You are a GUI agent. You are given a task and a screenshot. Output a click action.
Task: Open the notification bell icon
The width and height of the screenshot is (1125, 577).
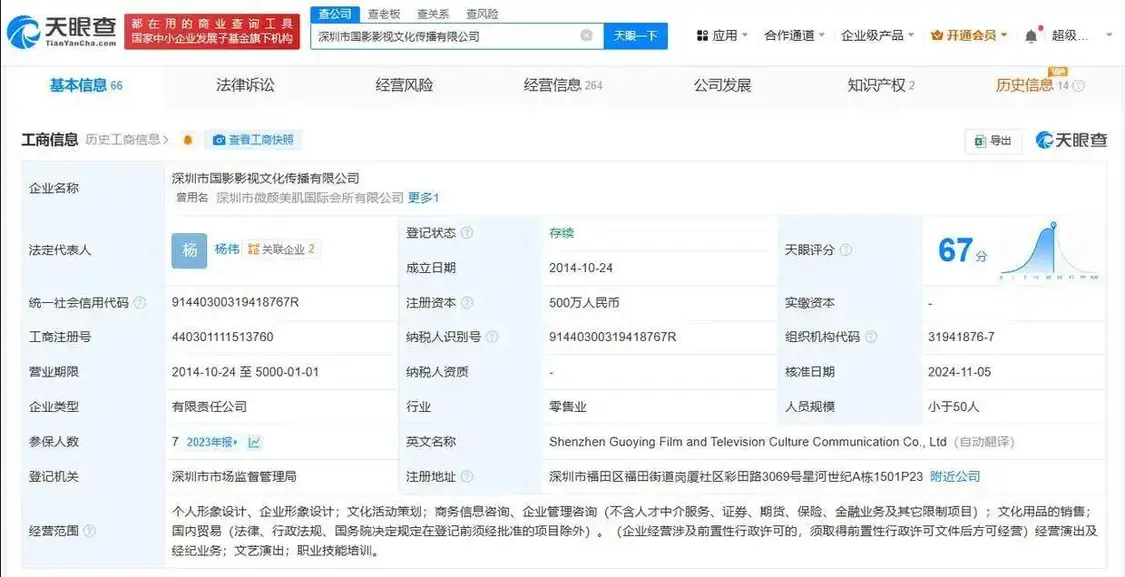coord(1030,35)
